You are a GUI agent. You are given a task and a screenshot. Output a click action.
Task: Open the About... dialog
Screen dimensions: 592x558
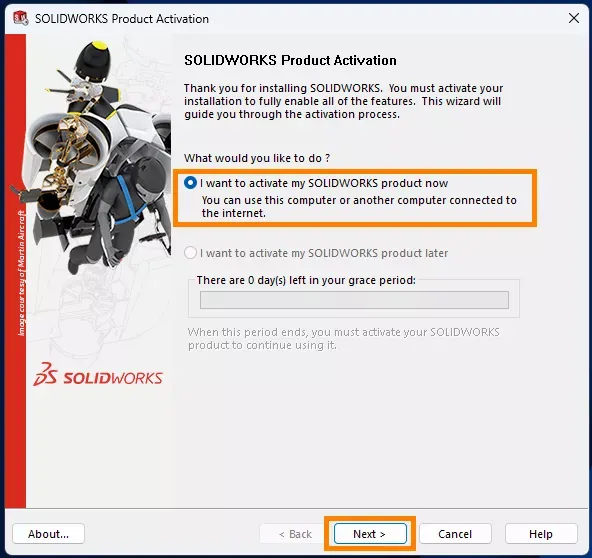tap(48, 533)
